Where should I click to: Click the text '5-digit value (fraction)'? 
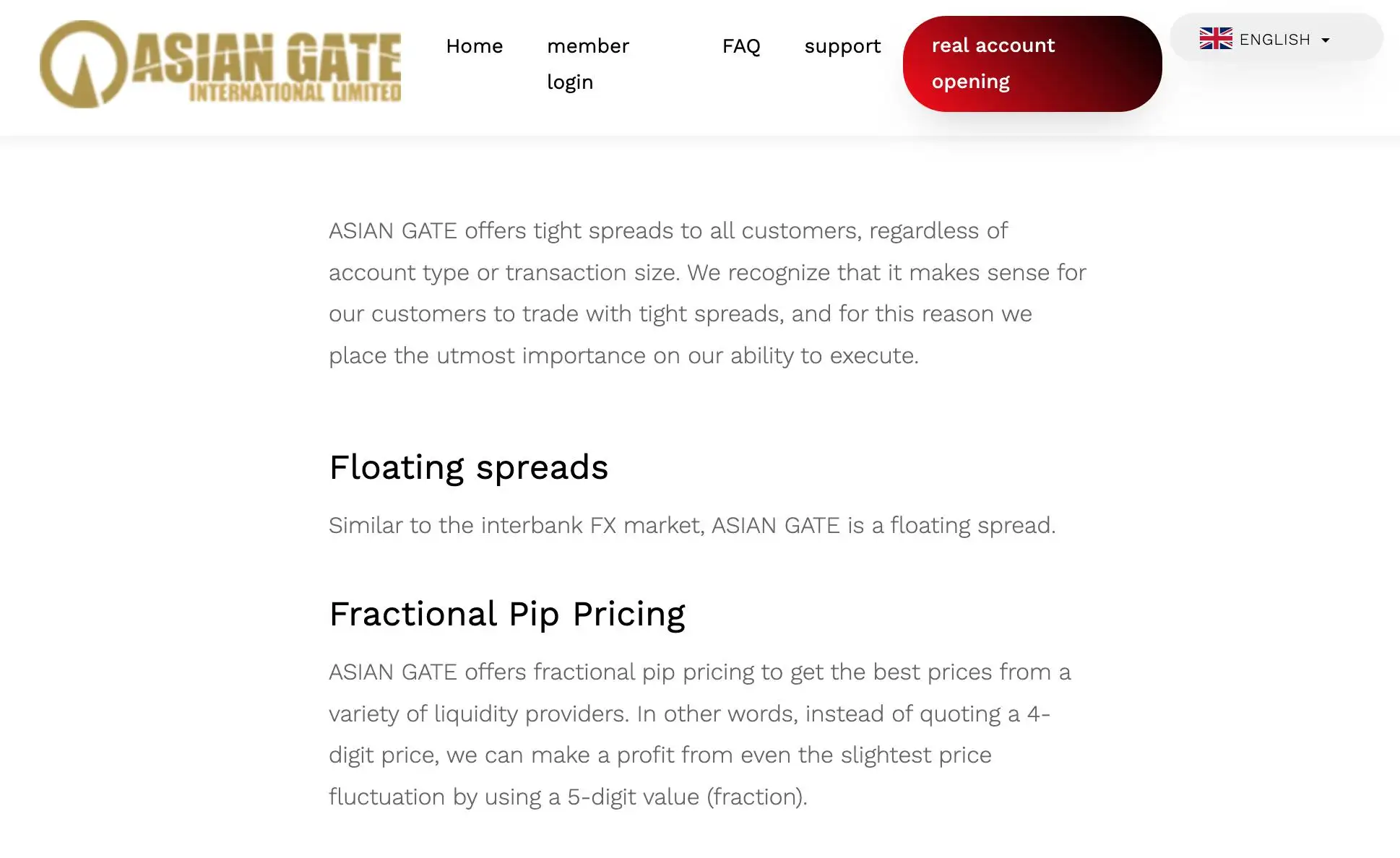coord(686,797)
